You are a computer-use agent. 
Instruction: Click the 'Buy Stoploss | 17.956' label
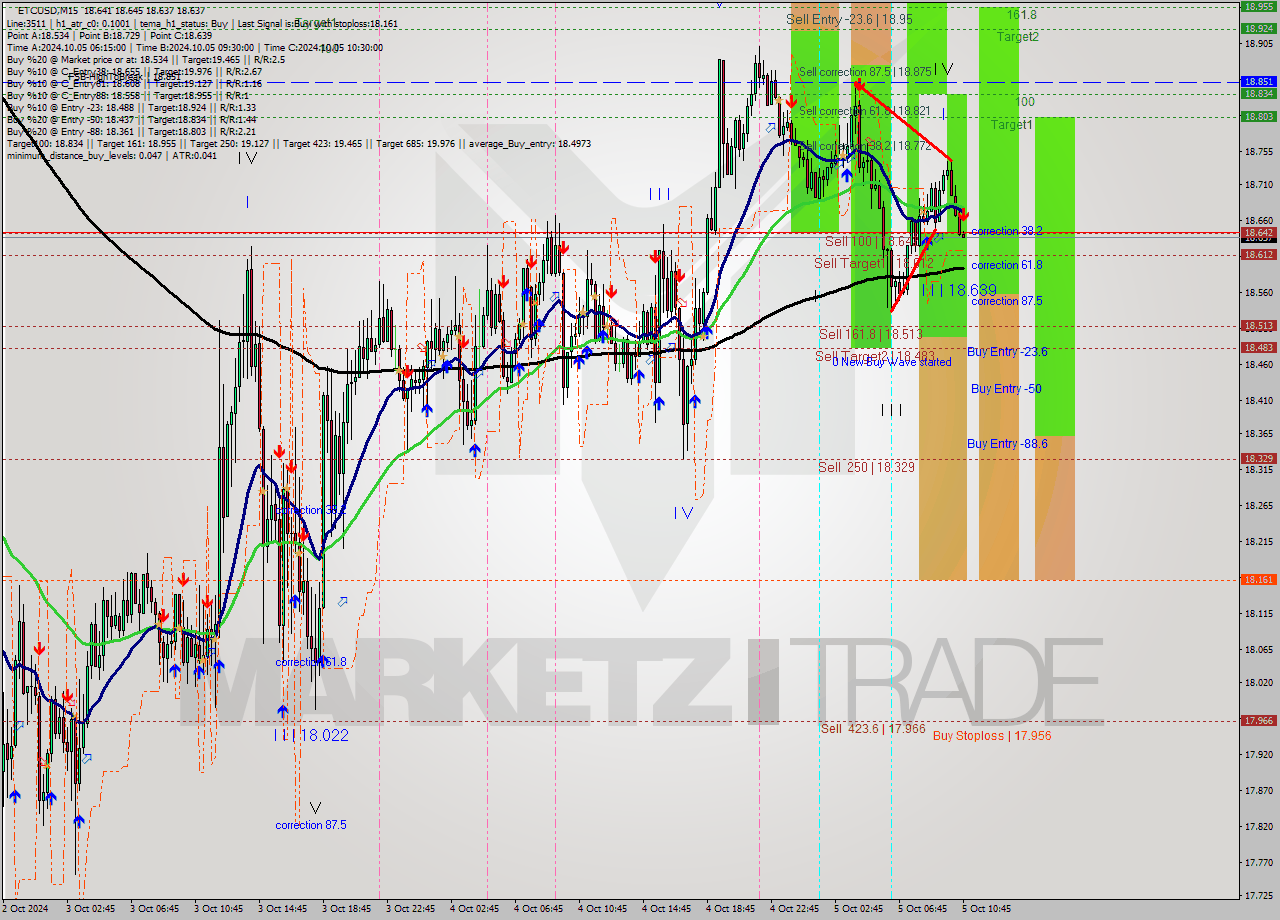click(992, 735)
